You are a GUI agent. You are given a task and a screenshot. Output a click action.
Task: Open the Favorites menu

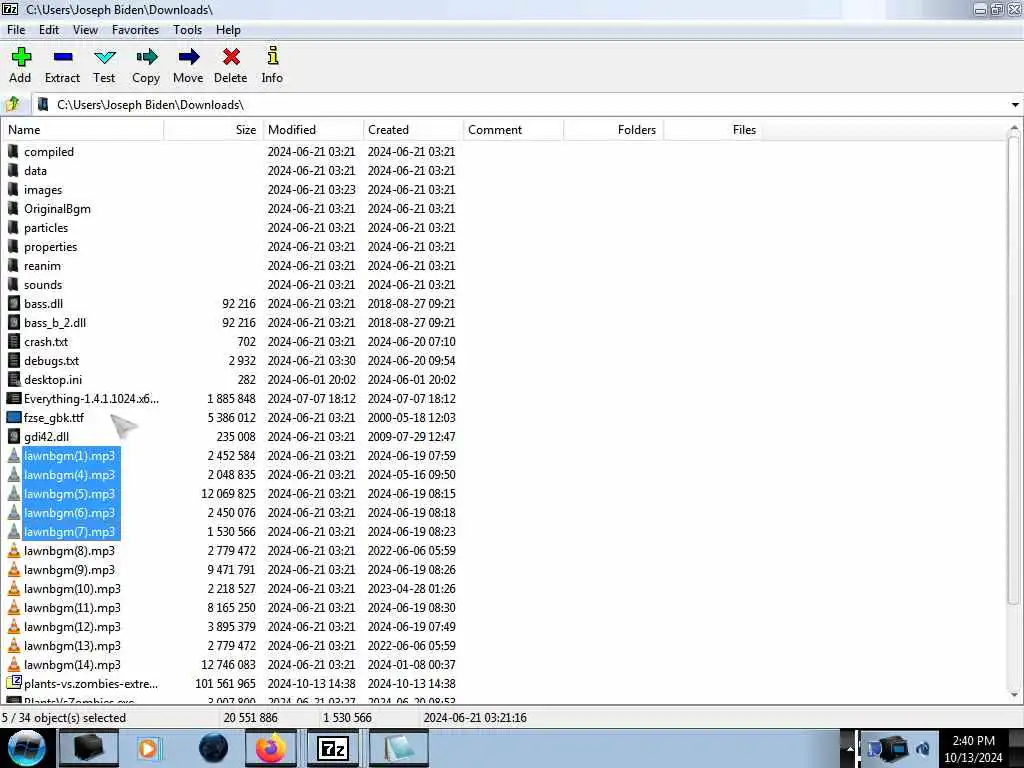point(135,30)
